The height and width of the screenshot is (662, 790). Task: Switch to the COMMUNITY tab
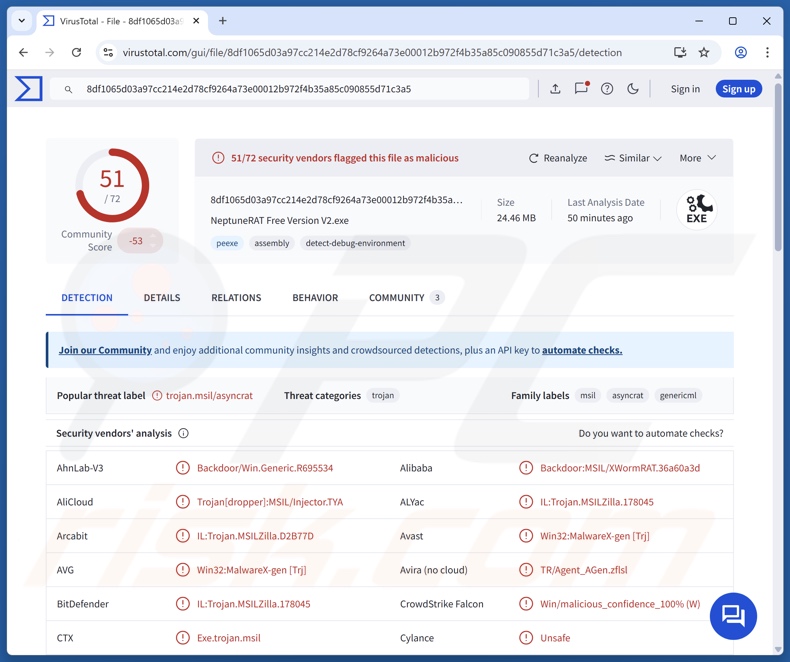[406, 298]
